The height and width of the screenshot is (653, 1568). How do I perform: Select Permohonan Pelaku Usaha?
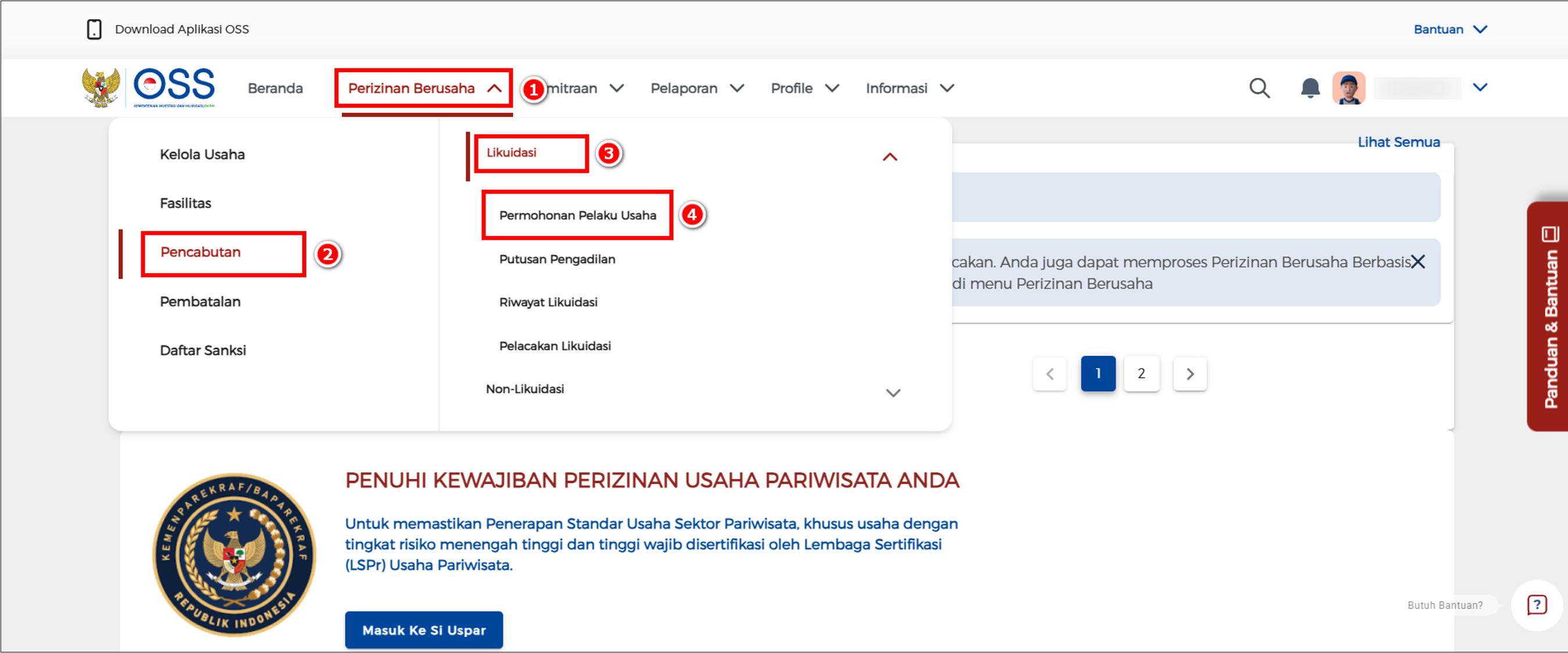[577, 215]
